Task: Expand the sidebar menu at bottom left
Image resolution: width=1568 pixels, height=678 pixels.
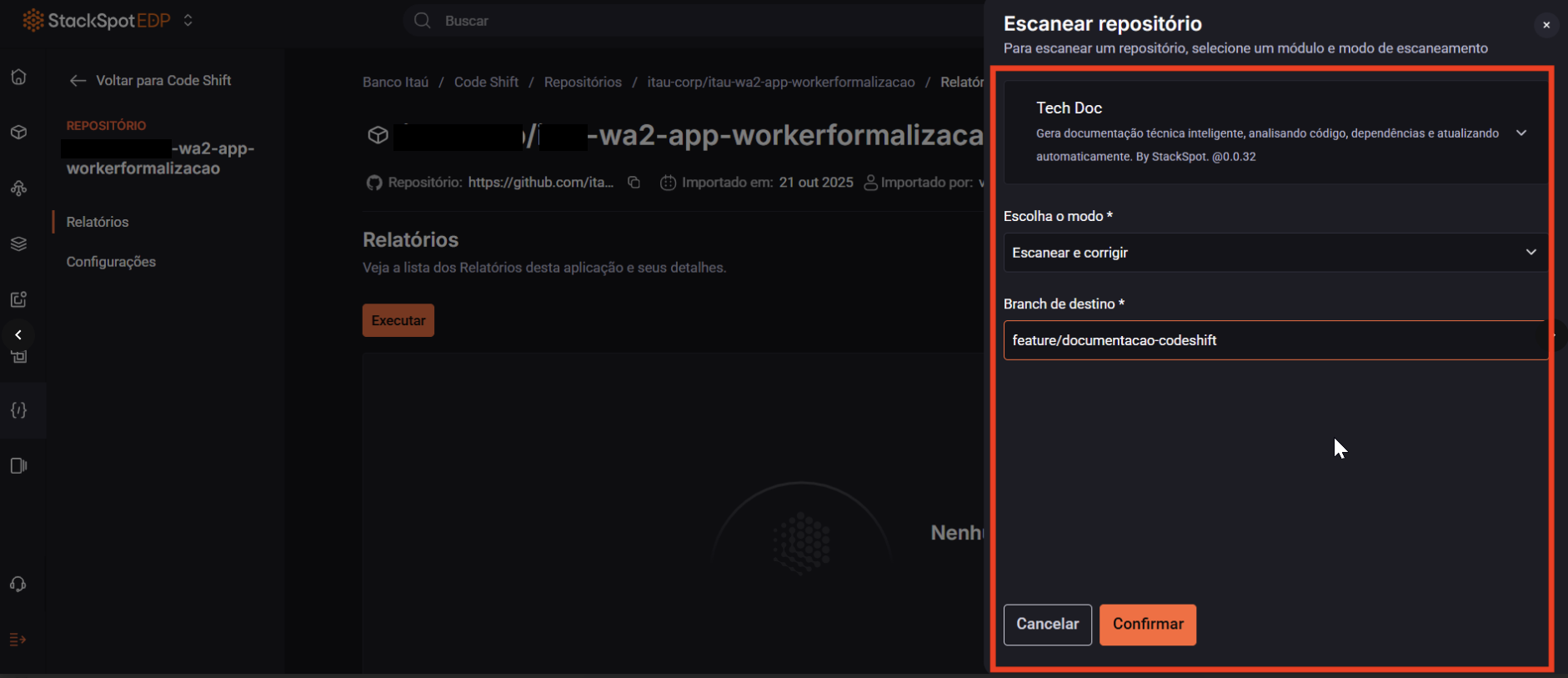Action: pos(18,640)
